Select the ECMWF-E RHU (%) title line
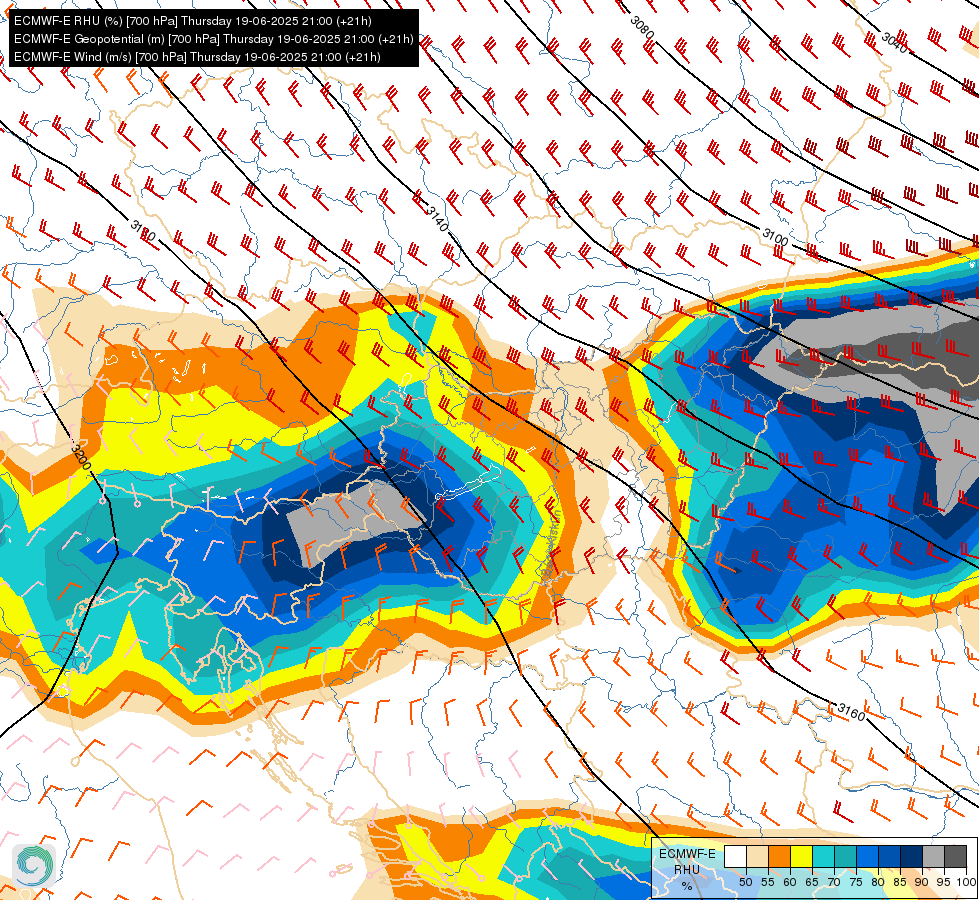 coord(192,21)
